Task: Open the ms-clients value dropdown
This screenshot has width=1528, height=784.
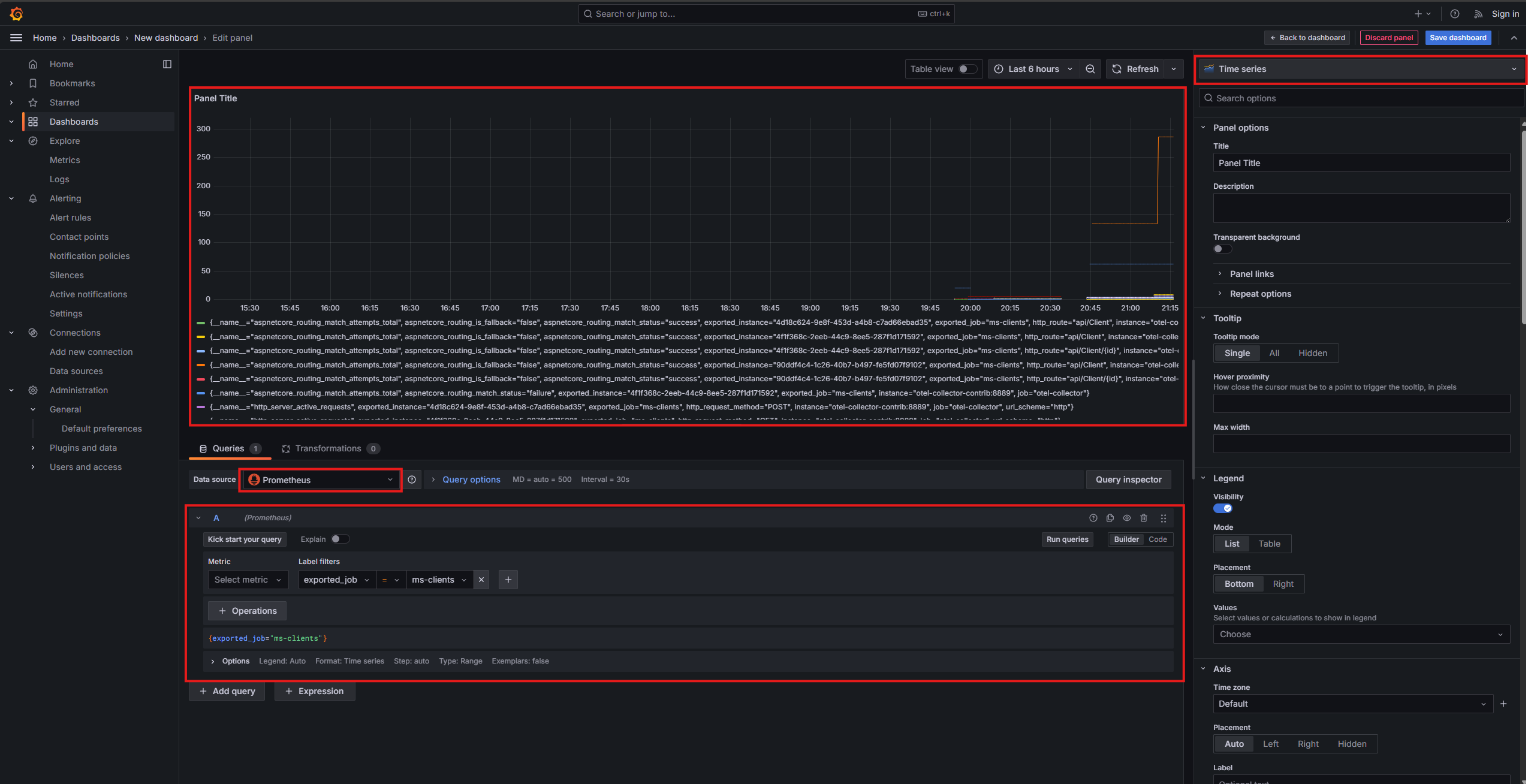Action: click(x=439, y=580)
